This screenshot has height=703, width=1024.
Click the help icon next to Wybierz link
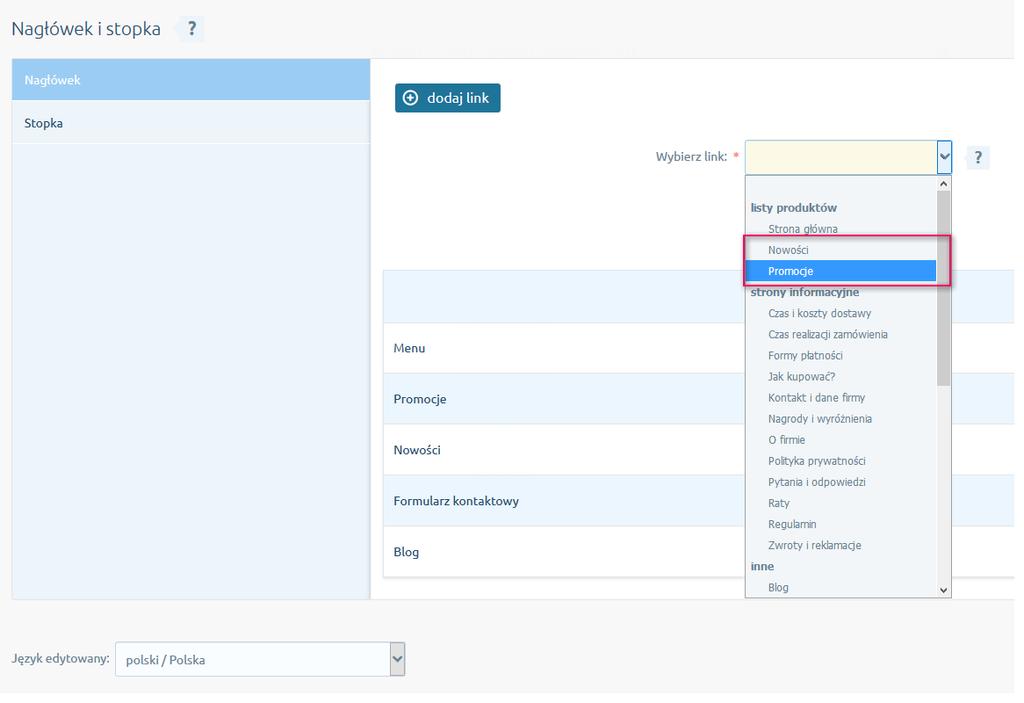(978, 157)
